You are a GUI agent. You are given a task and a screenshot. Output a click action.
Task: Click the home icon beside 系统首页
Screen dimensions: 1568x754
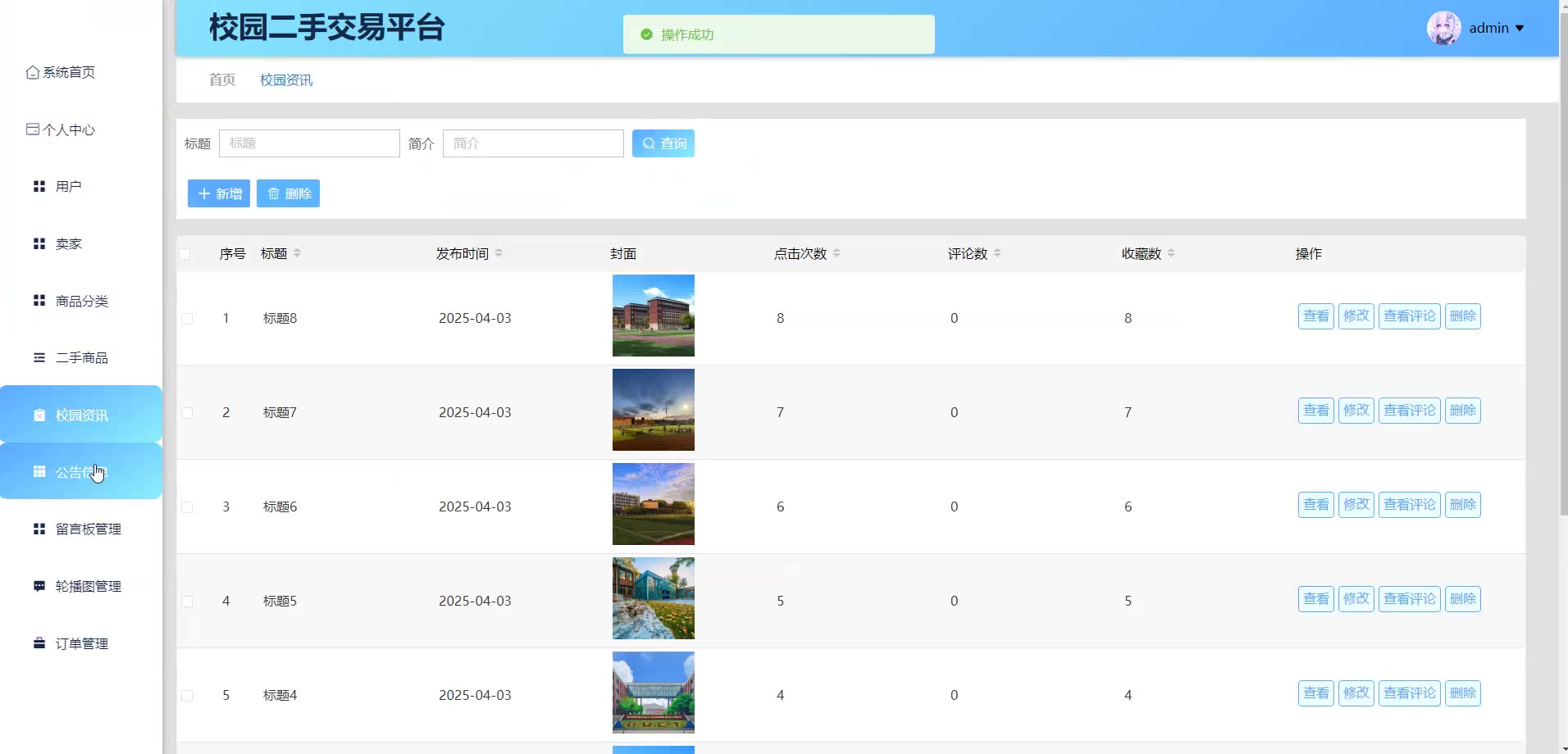coord(33,72)
